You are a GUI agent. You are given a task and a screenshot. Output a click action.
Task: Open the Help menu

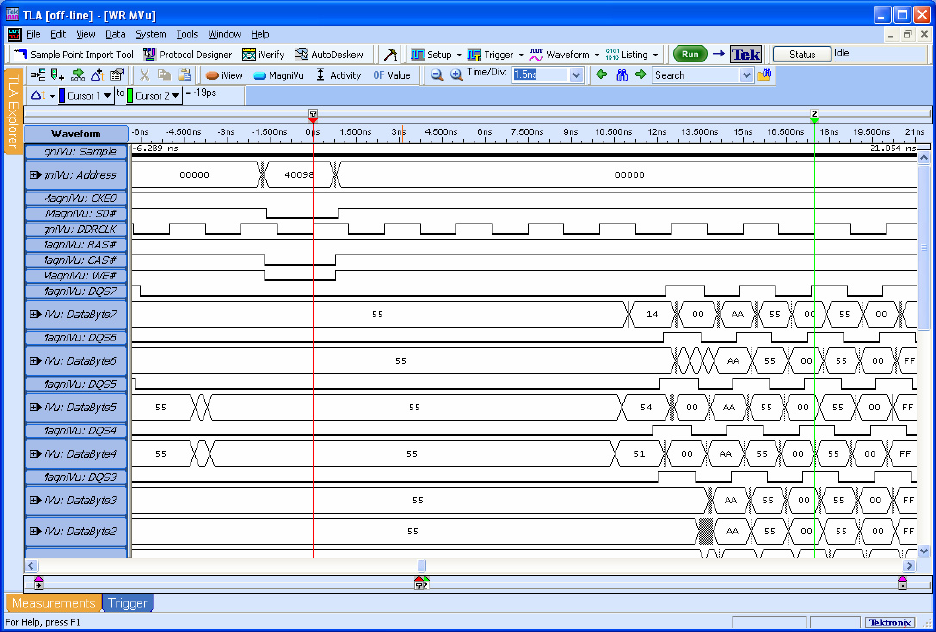tap(260, 34)
